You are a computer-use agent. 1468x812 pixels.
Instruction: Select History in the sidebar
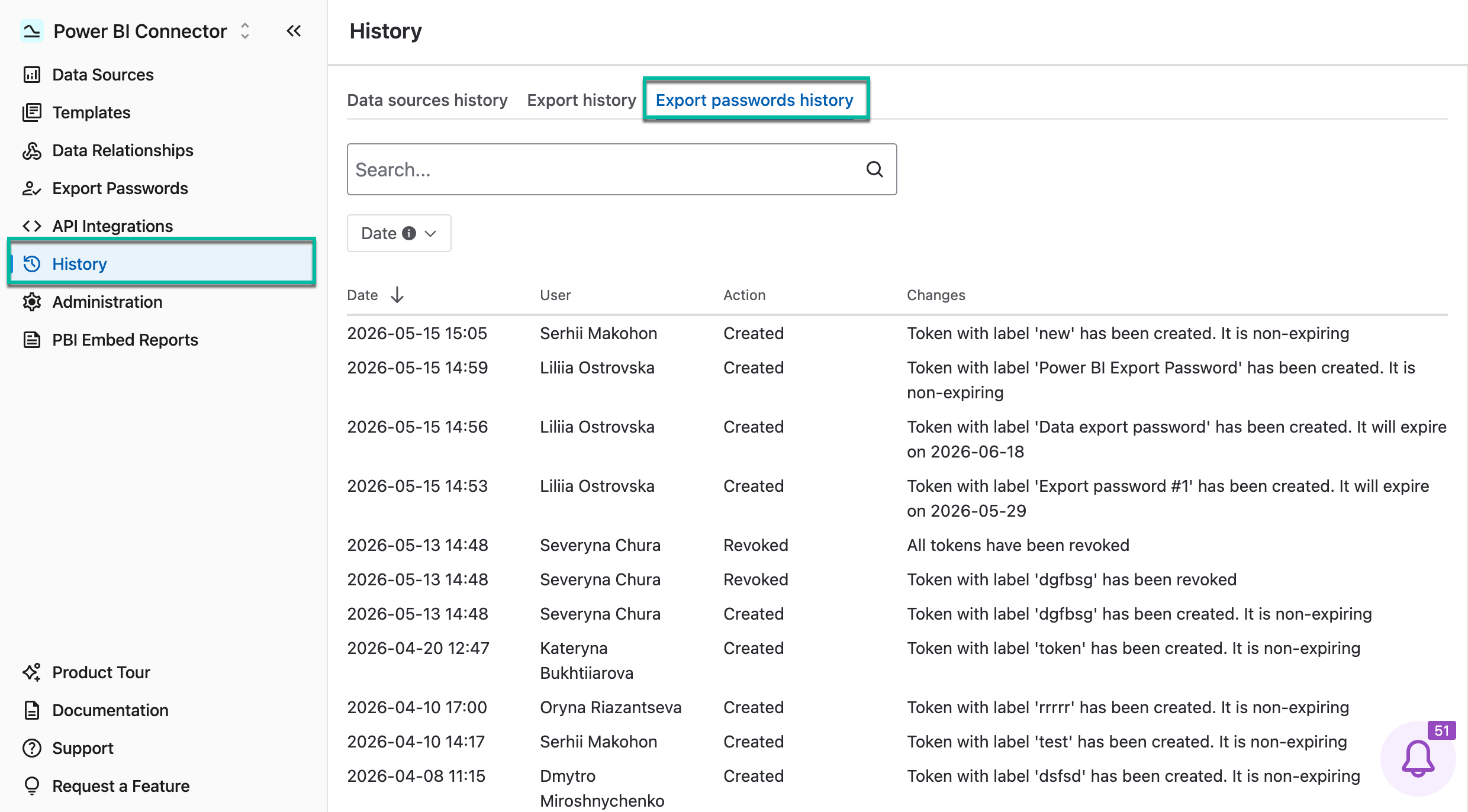point(162,264)
